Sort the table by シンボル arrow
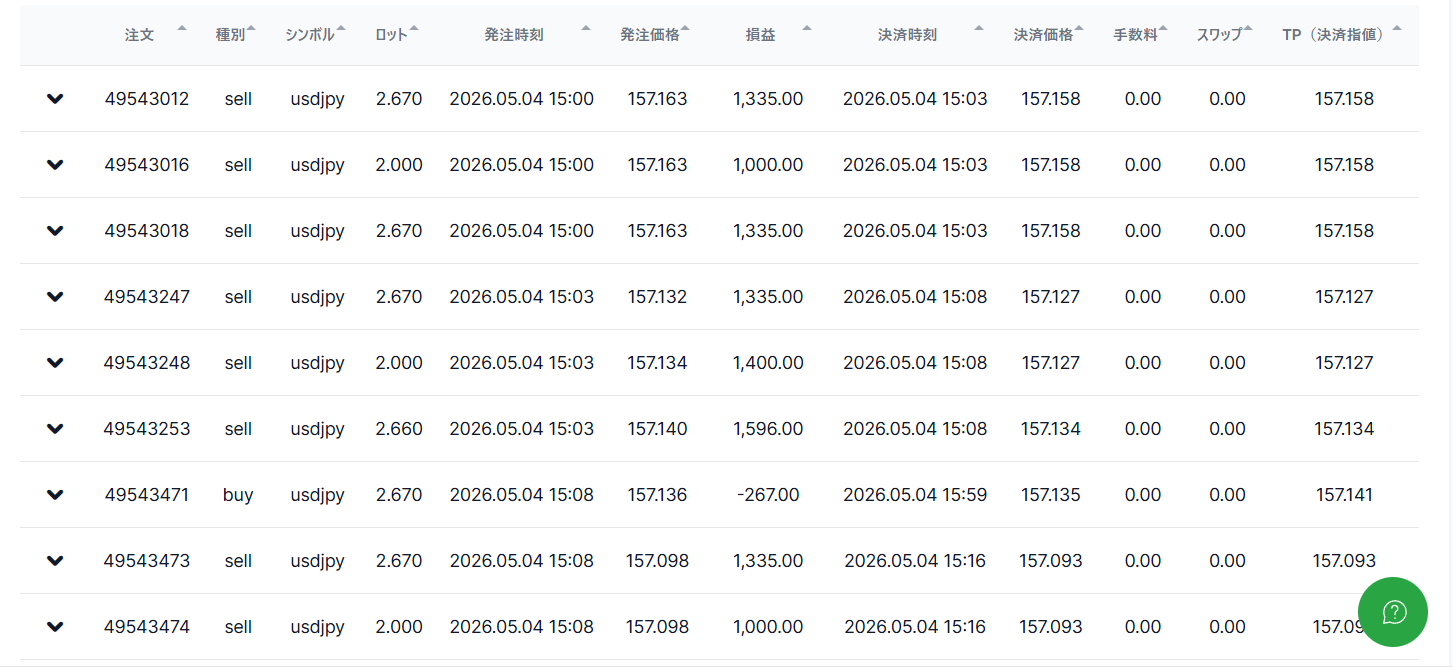 click(341, 28)
